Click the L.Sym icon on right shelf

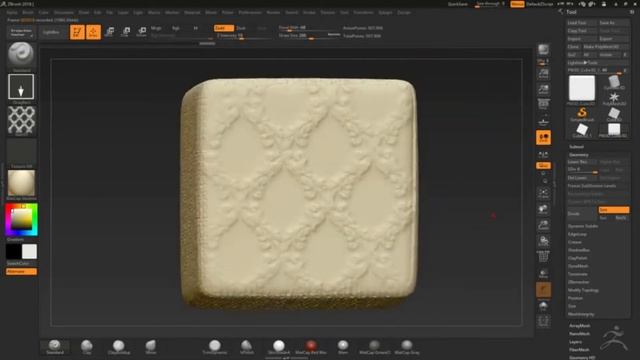[543, 154]
